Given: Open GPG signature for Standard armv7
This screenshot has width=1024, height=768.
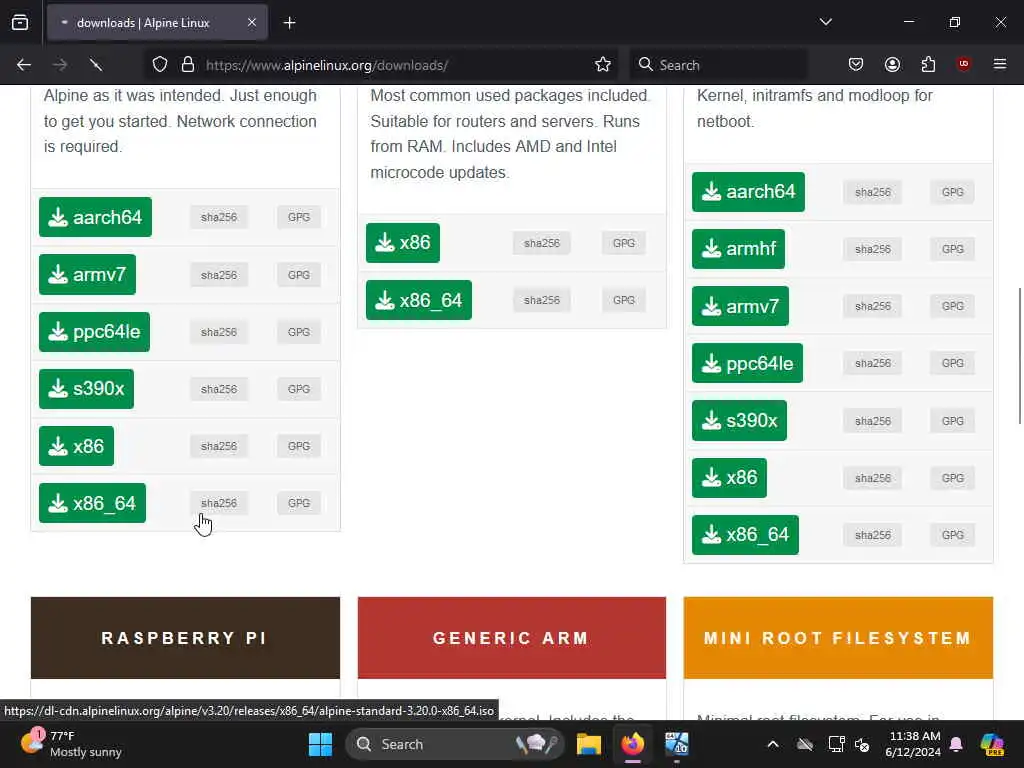Looking at the screenshot, I should pyautogui.click(x=299, y=275).
